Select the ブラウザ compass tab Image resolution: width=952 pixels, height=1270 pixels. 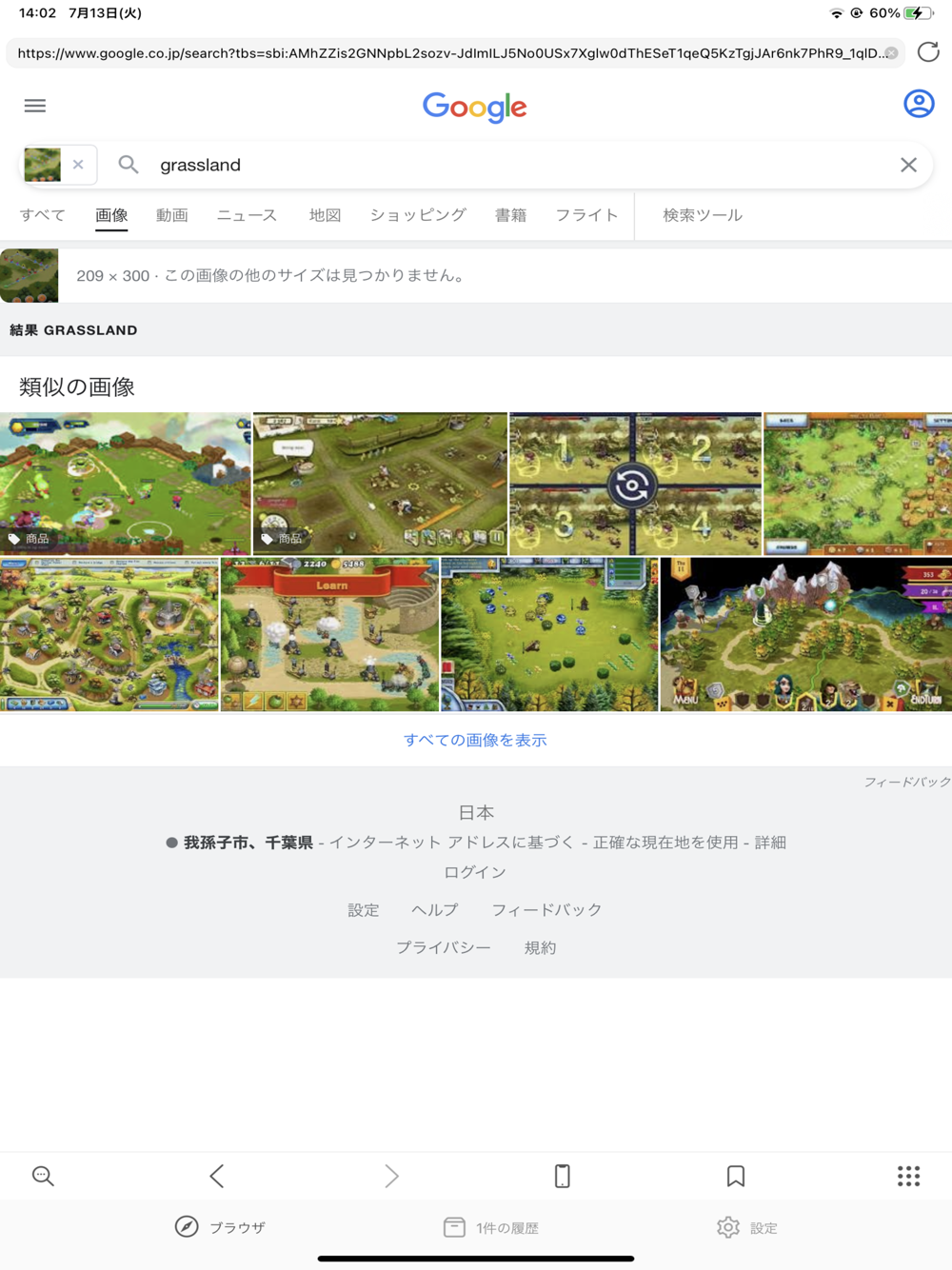pyautogui.click(x=220, y=1227)
